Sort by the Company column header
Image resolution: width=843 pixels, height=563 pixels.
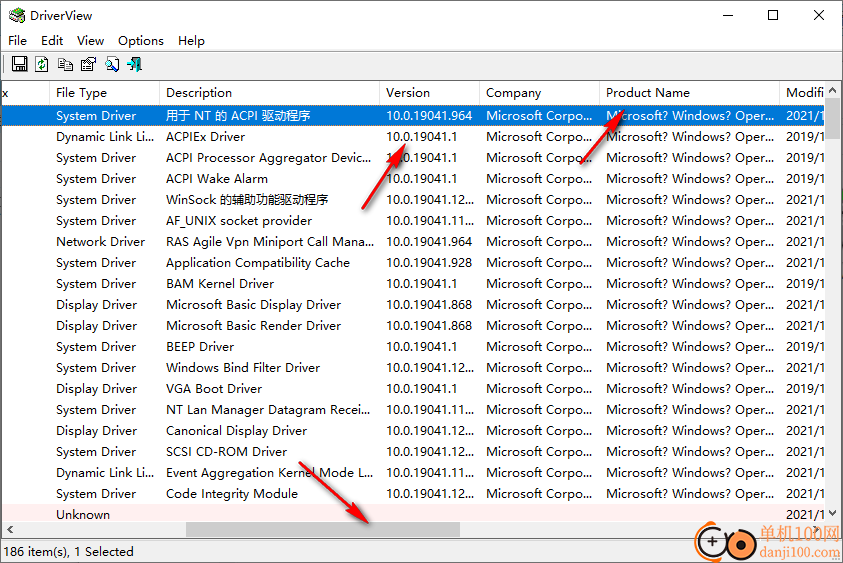click(539, 93)
